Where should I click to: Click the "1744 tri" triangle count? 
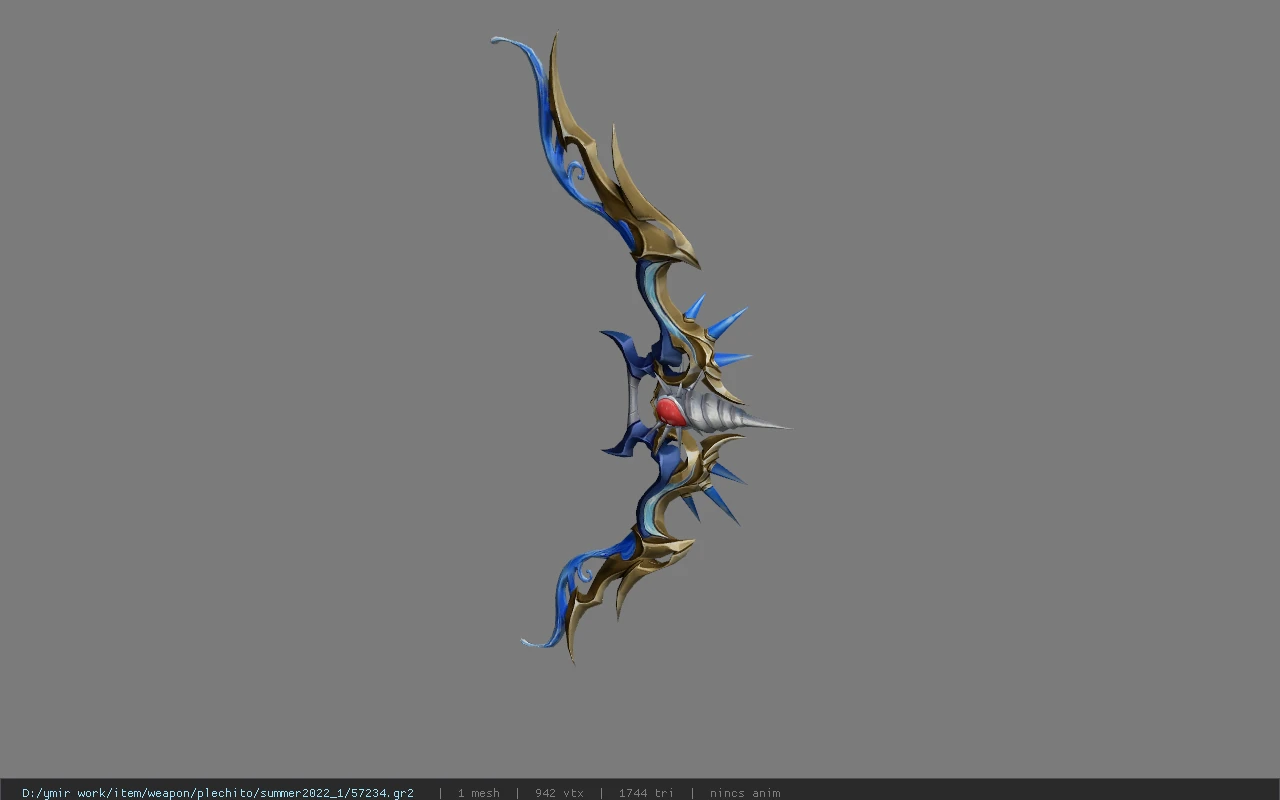click(646, 792)
